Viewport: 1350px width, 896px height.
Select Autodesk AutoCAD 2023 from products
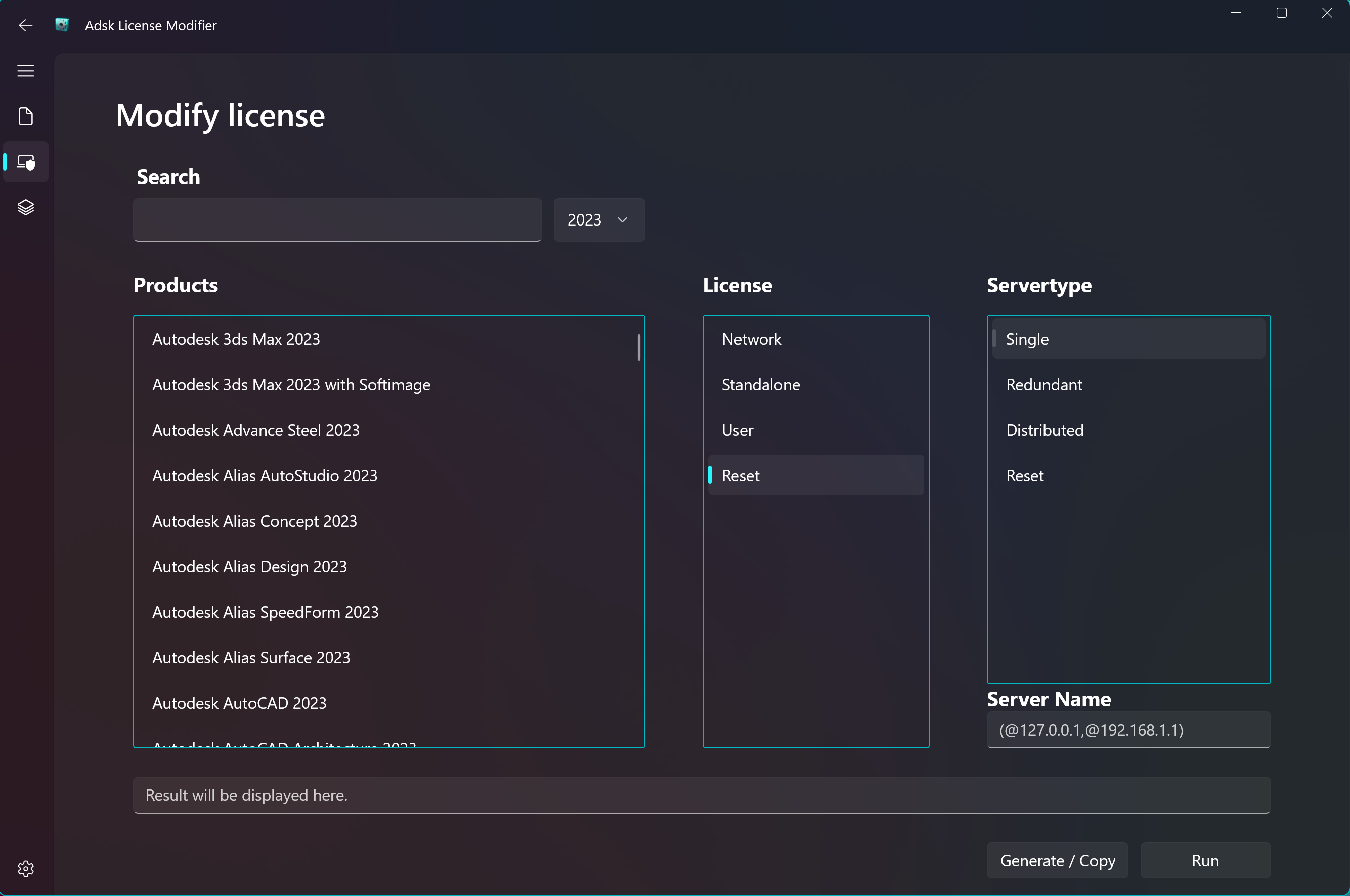coord(239,703)
